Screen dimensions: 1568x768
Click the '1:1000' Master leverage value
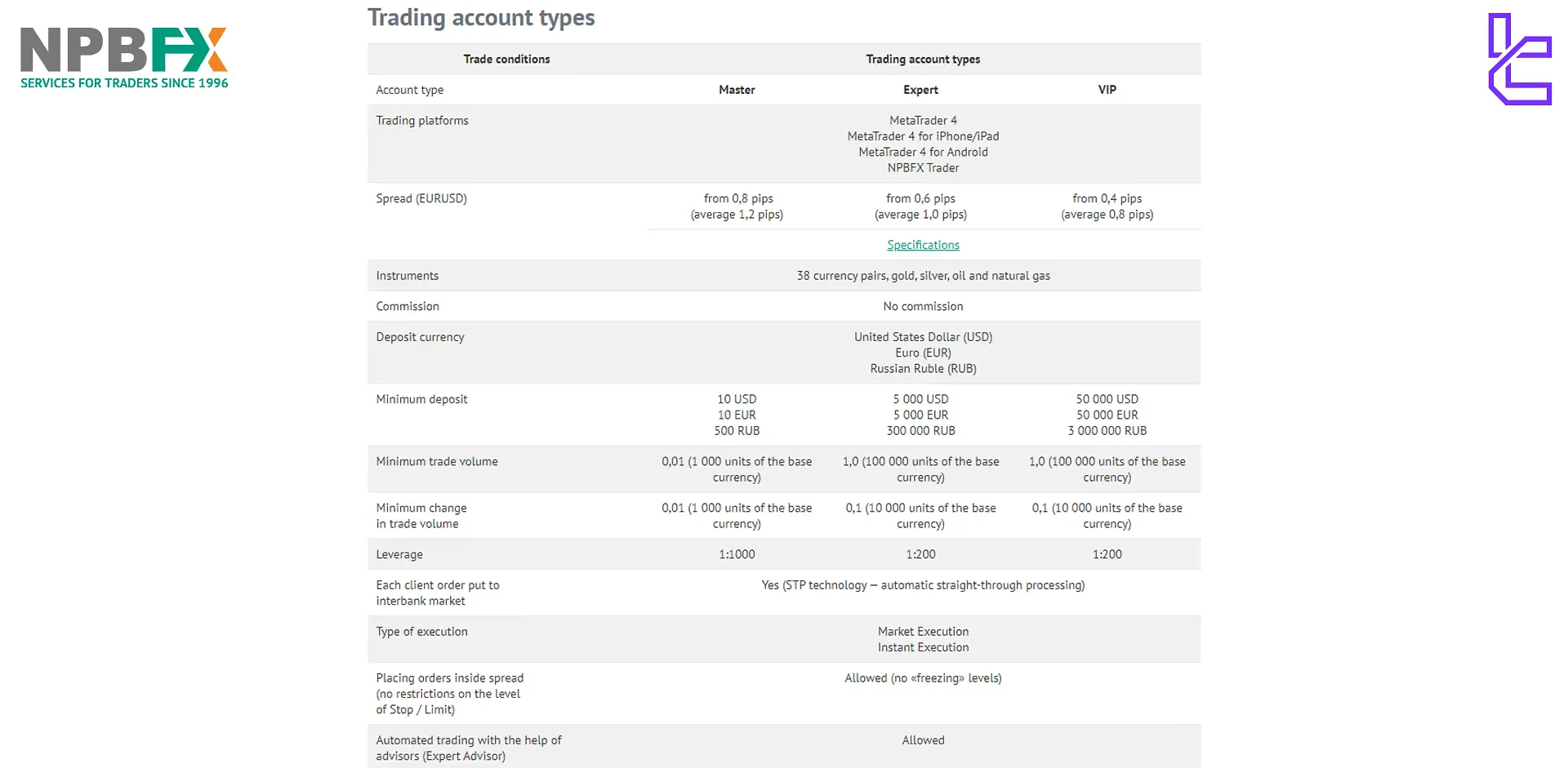pos(737,554)
